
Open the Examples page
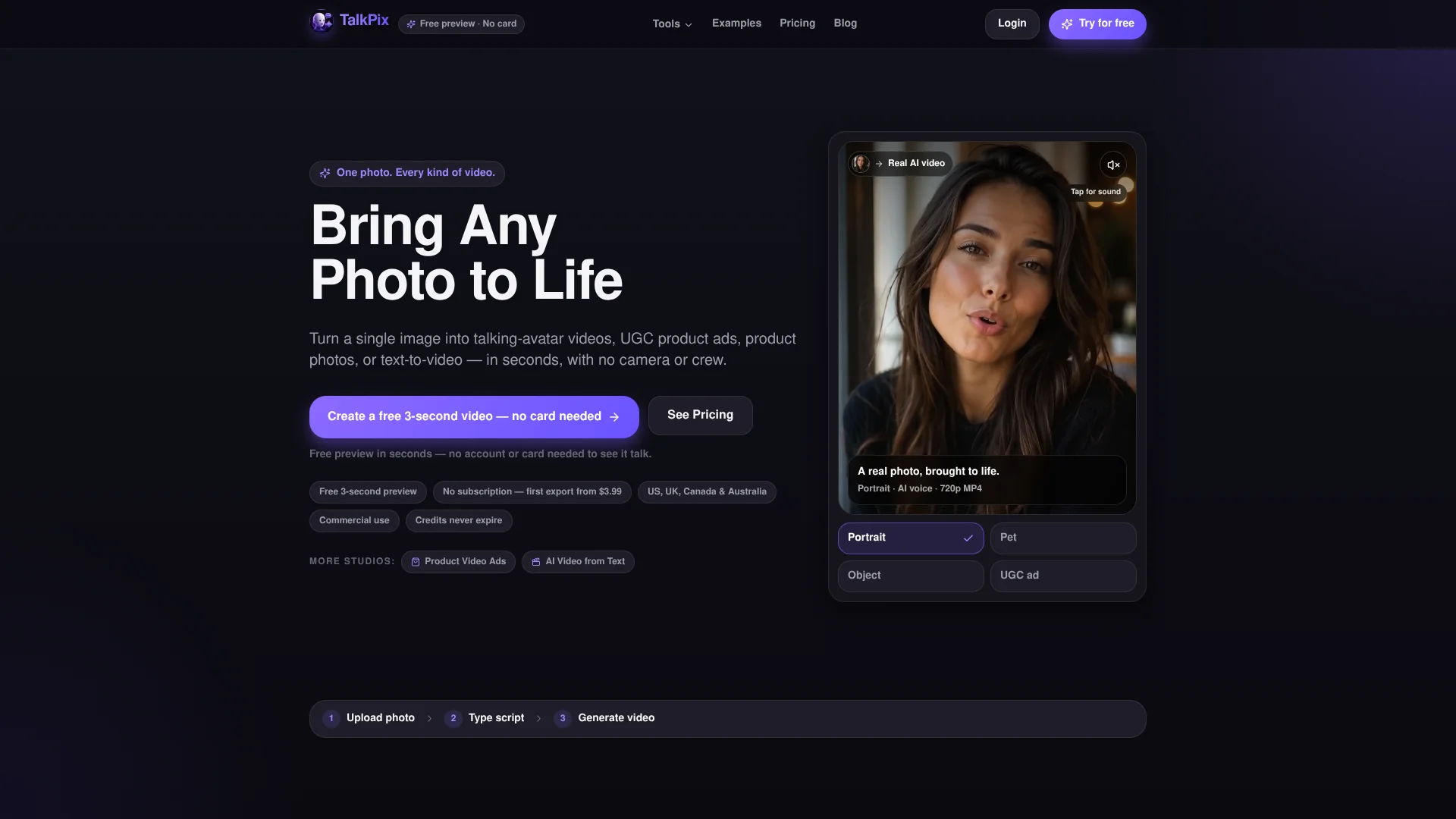[736, 24]
